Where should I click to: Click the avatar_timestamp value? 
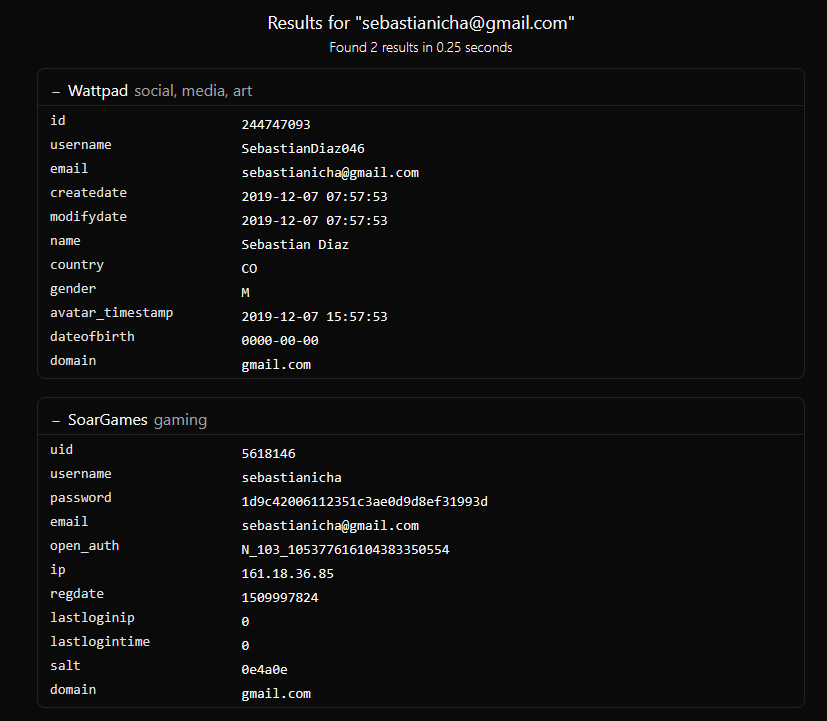coord(314,317)
